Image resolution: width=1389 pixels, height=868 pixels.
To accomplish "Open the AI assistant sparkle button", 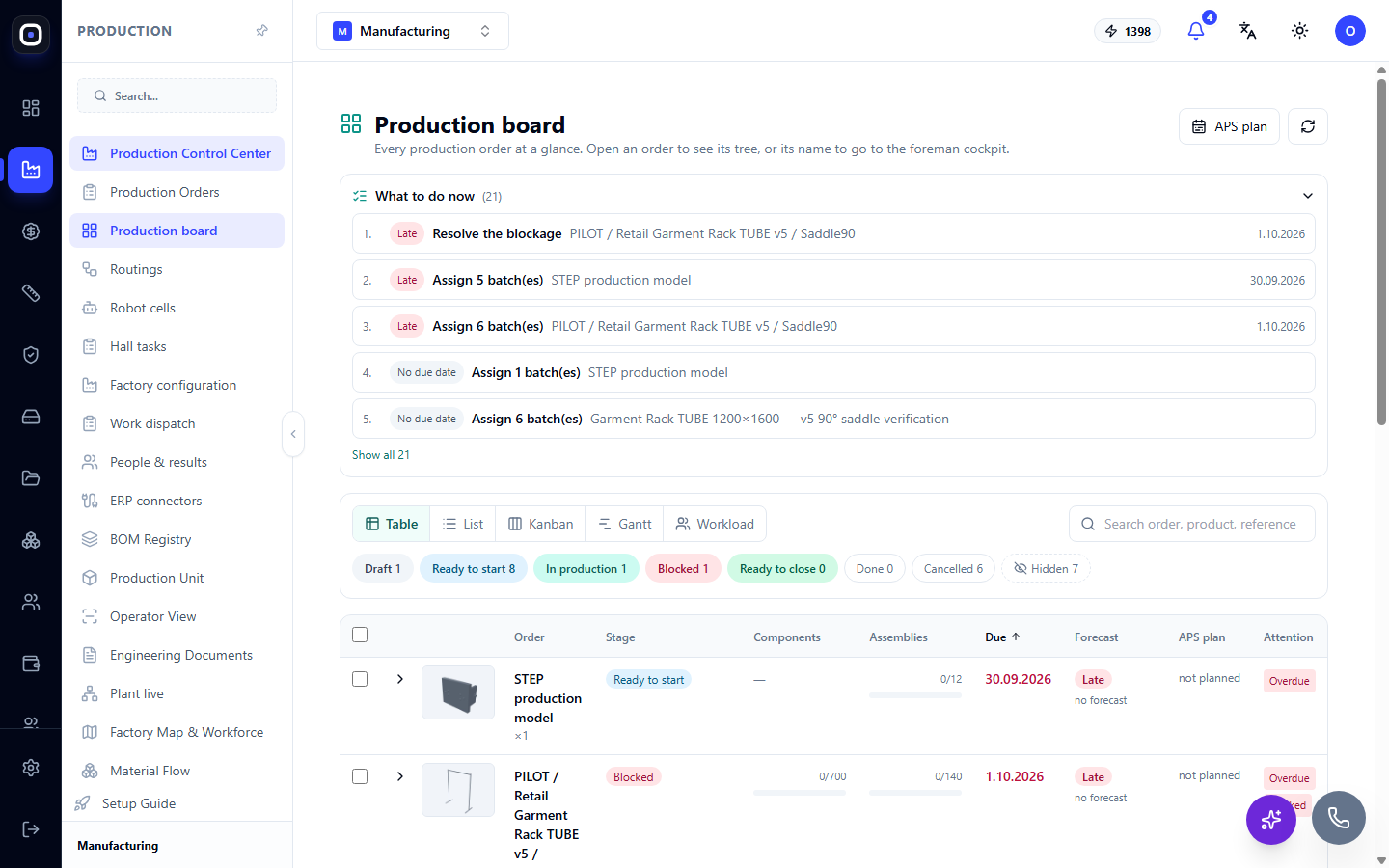I will [1271, 820].
